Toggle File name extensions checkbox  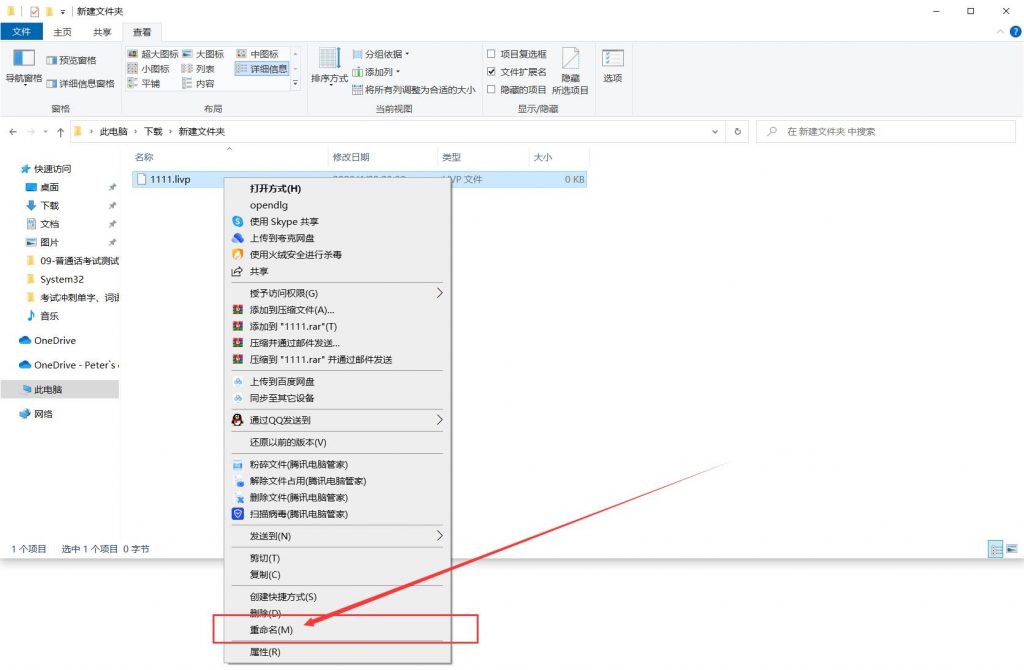(491, 72)
